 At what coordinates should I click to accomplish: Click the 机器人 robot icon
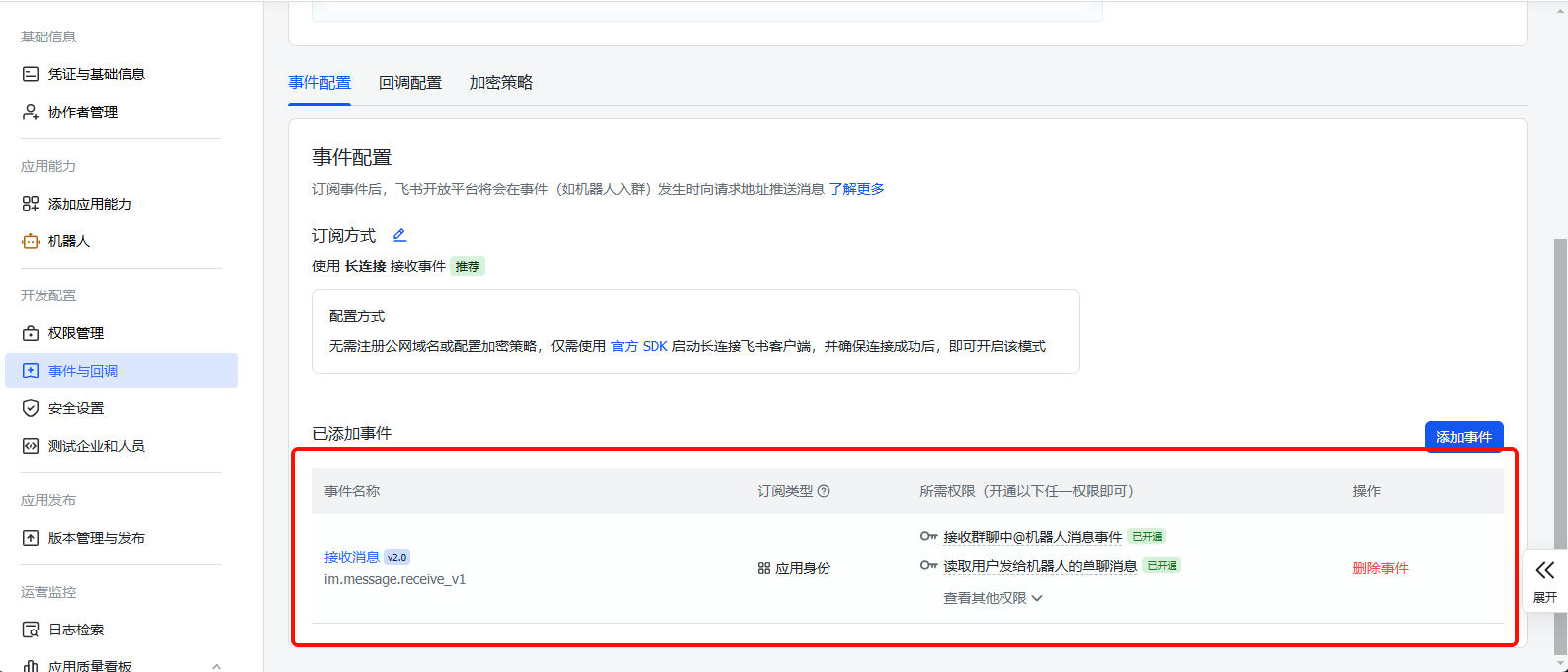(x=31, y=241)
